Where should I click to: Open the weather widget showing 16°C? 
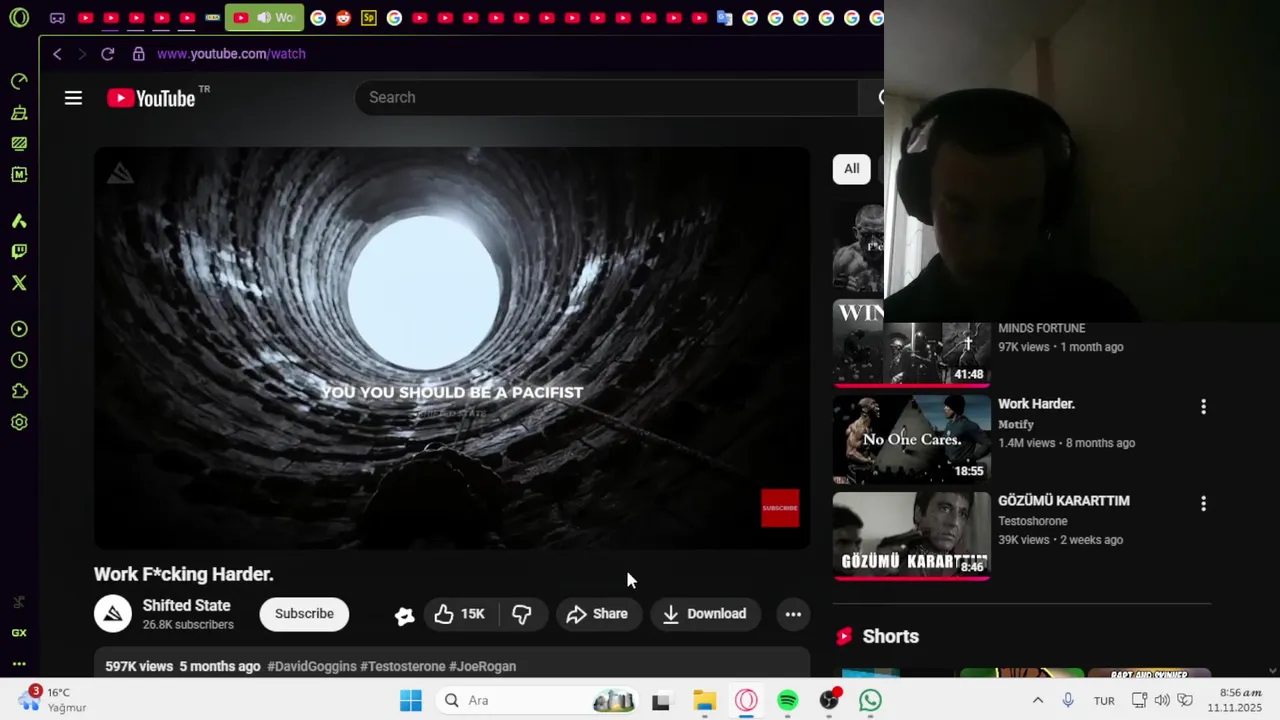(53, 699)
